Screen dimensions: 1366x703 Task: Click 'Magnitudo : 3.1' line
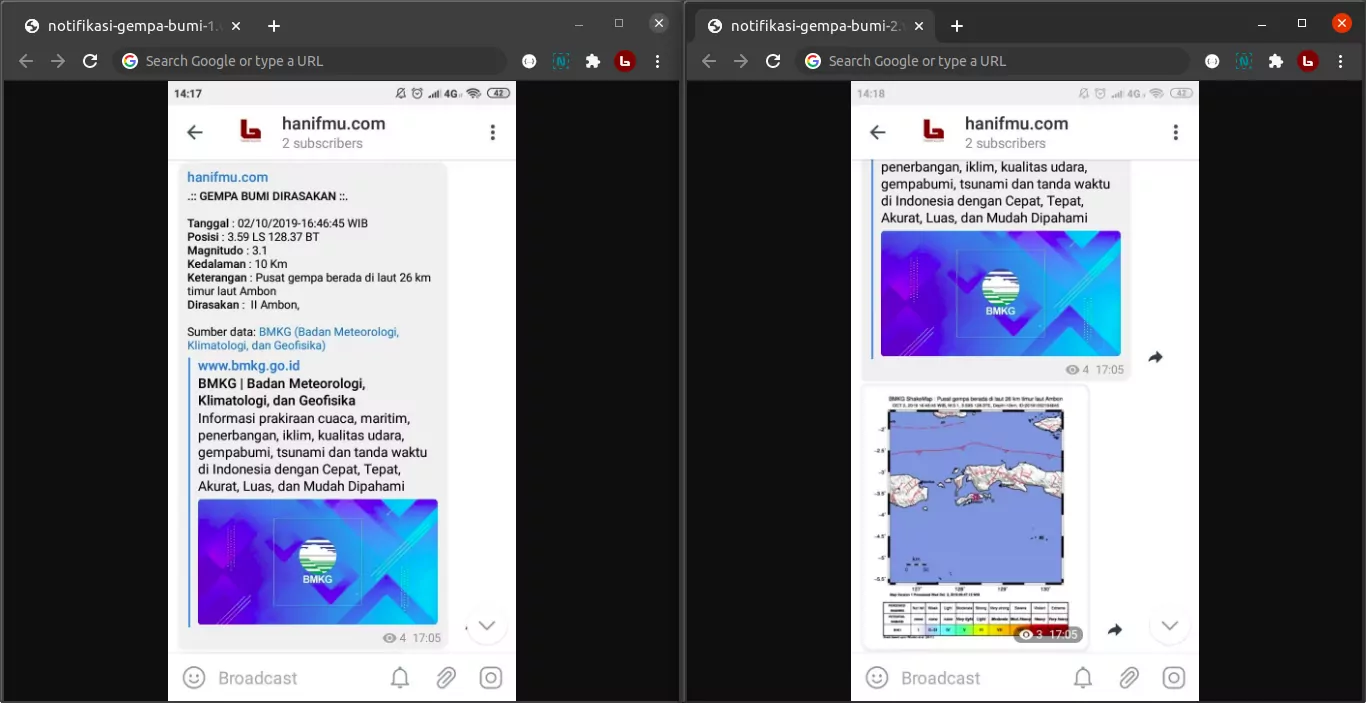pyautogui.click(x=227, y=251)
